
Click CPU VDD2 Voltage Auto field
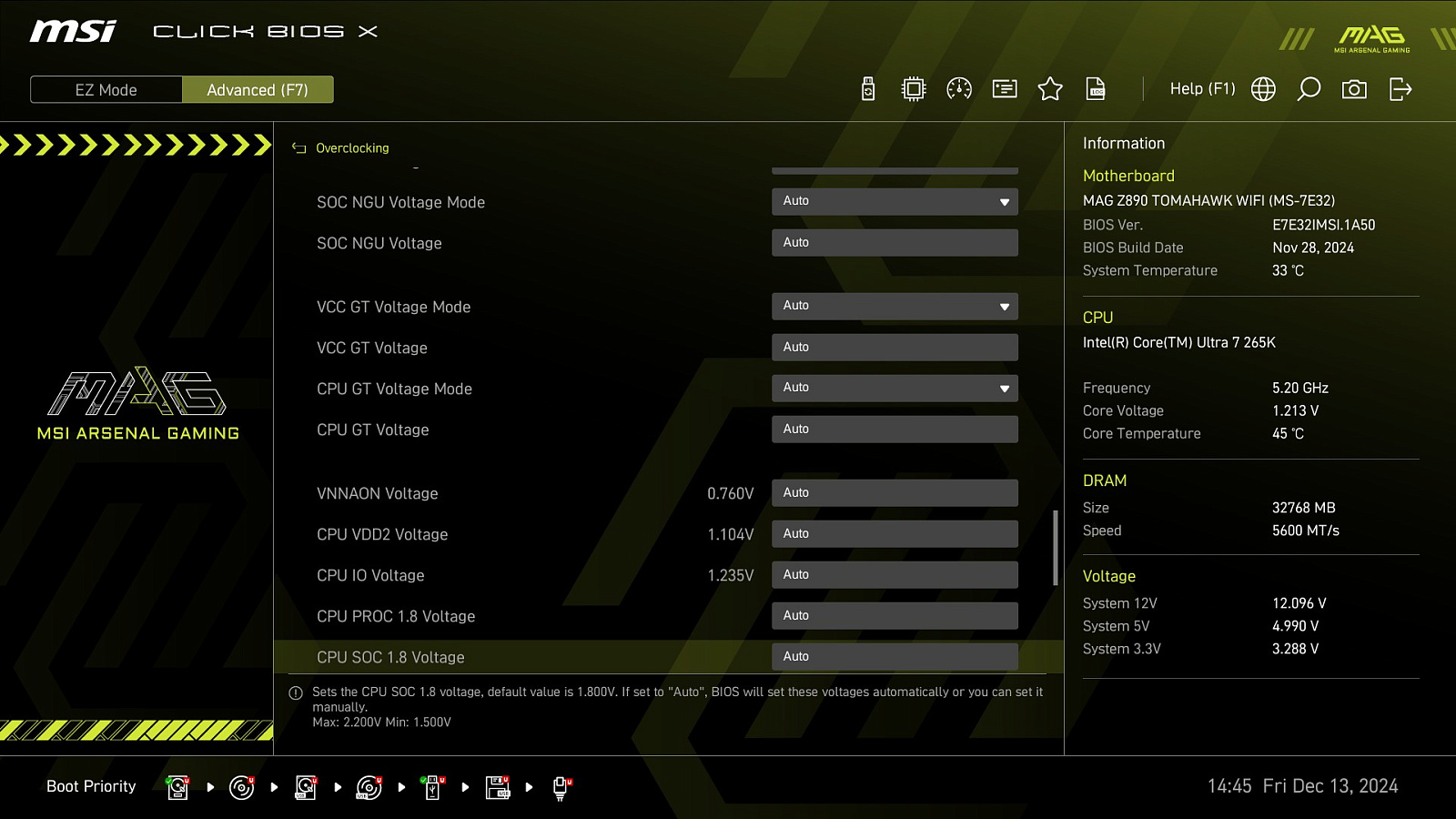[x=895, y=534]
